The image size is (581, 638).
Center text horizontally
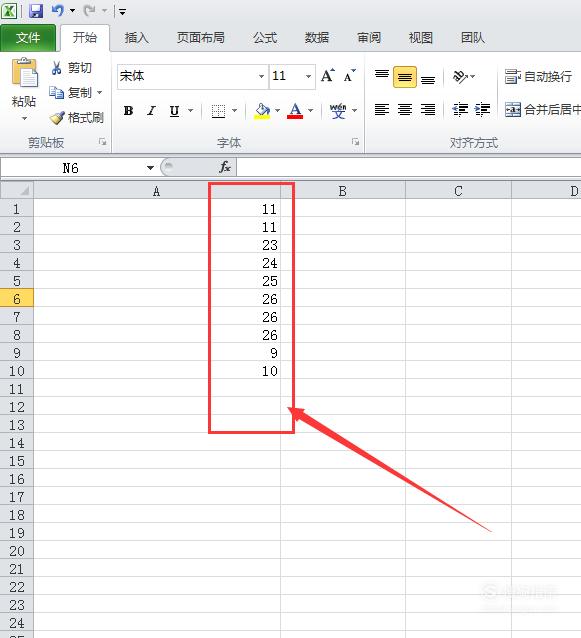coord(405,109)
